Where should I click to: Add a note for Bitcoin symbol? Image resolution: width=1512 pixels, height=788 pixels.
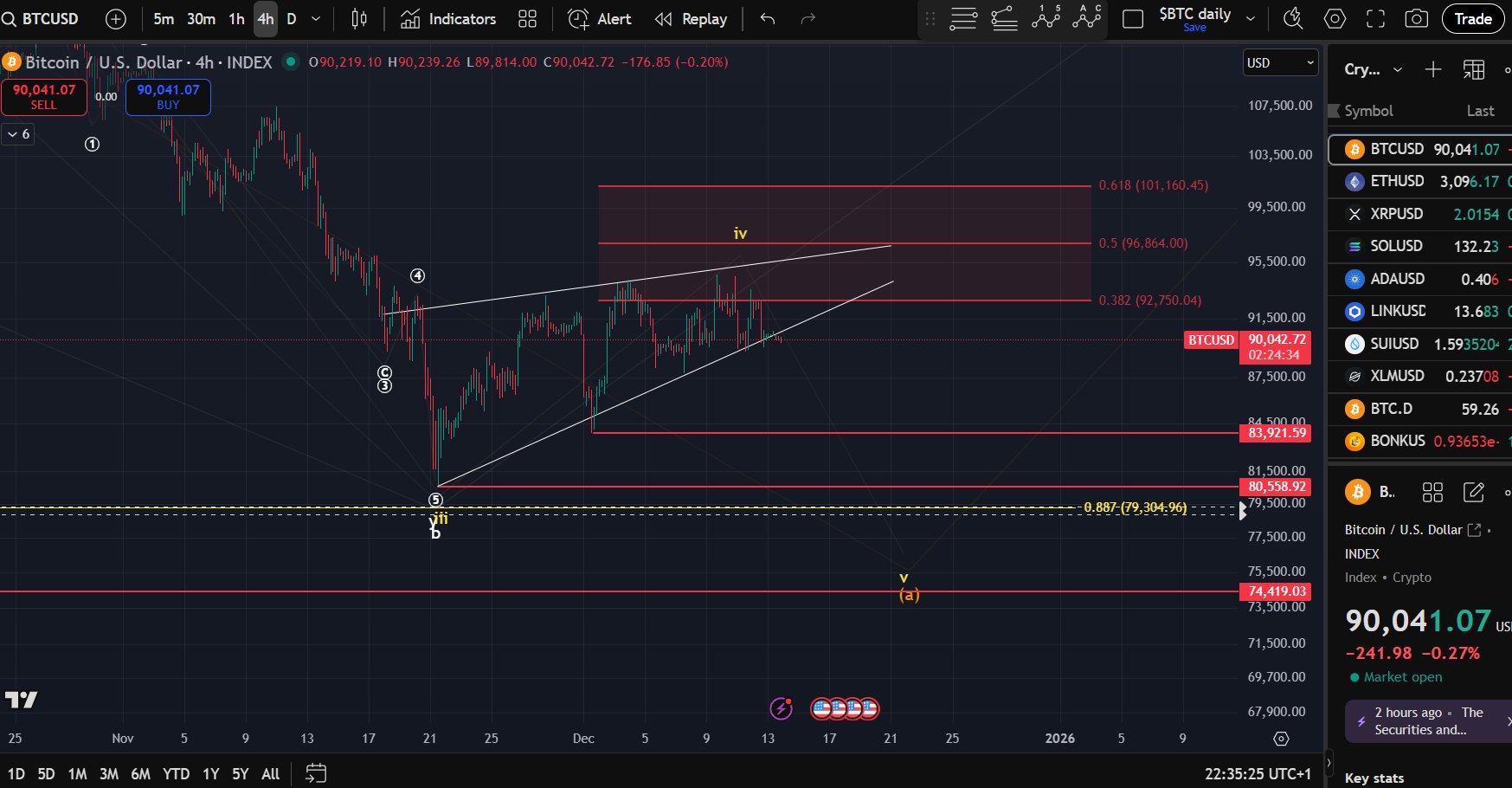1473,493
